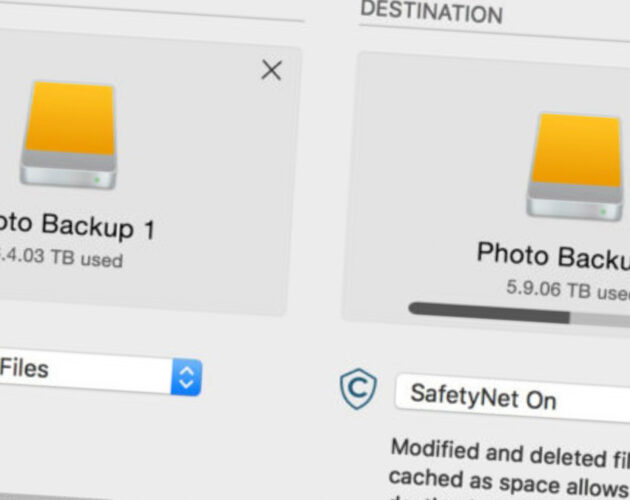Click the green LED on the destination drive icon

coord(603,212)
